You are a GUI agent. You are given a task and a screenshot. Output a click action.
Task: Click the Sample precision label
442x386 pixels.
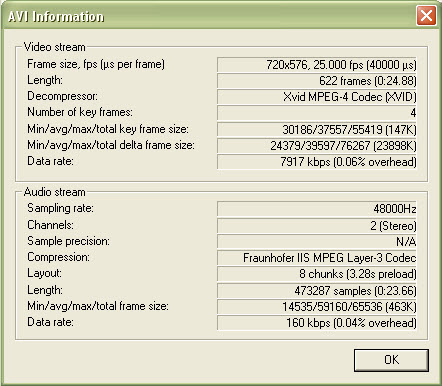coord(68,241)
